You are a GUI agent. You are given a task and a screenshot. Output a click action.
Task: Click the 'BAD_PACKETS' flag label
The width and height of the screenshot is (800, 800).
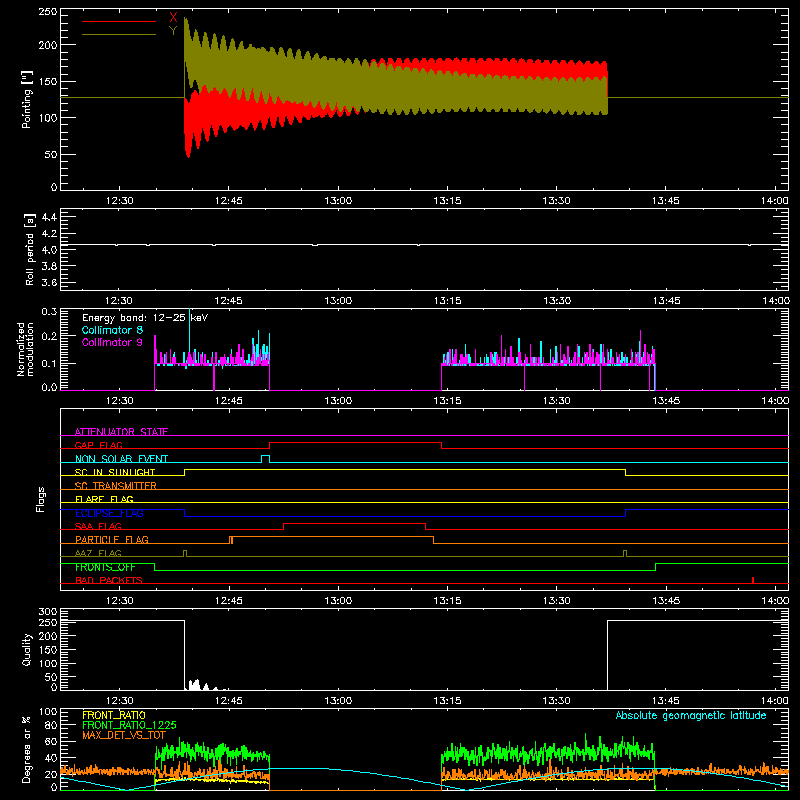[109, 580]
